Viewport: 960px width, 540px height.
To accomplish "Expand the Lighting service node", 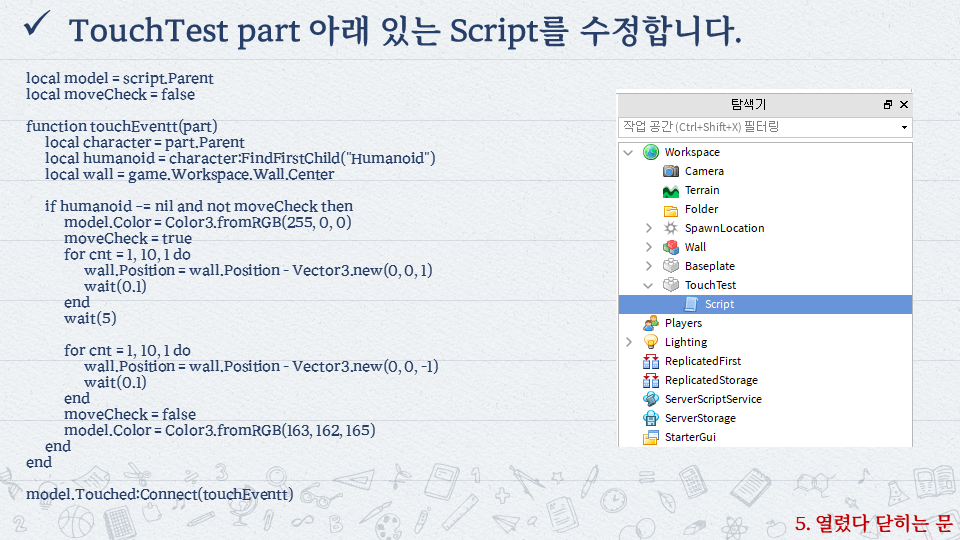I will coord(629,342).
